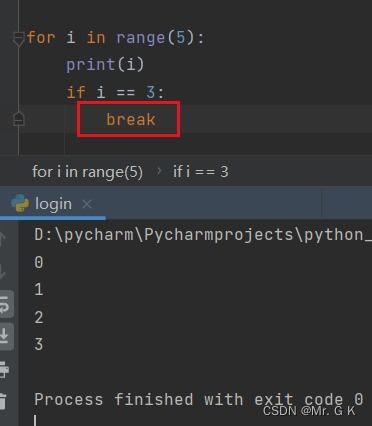The width and height of the screenshot is (372, 426).
Task: Select the 'if i == 3' breadcrumb
Action: point(201,172)
